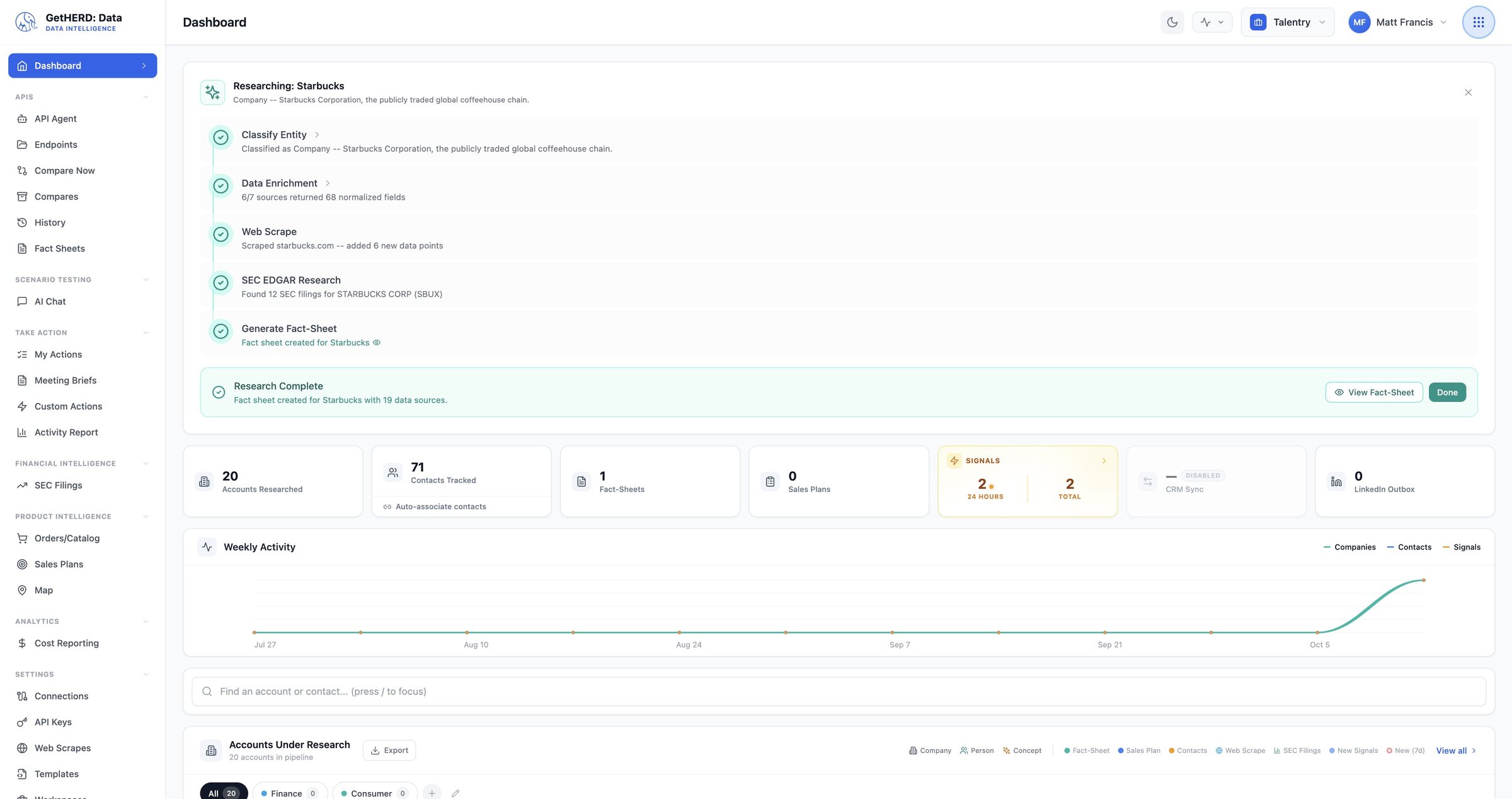Open Sales Plans in sidebar
The image size is (1512, 799).
point(83,564)
